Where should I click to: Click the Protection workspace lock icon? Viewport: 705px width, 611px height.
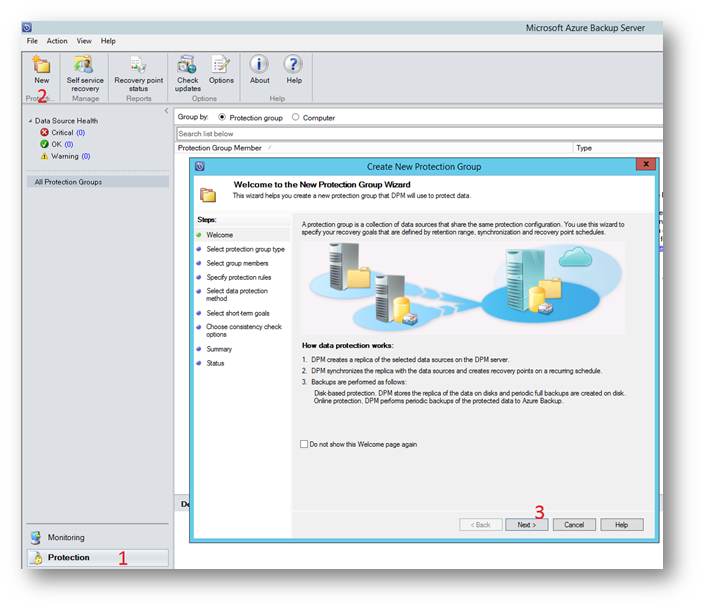[38, 557]
